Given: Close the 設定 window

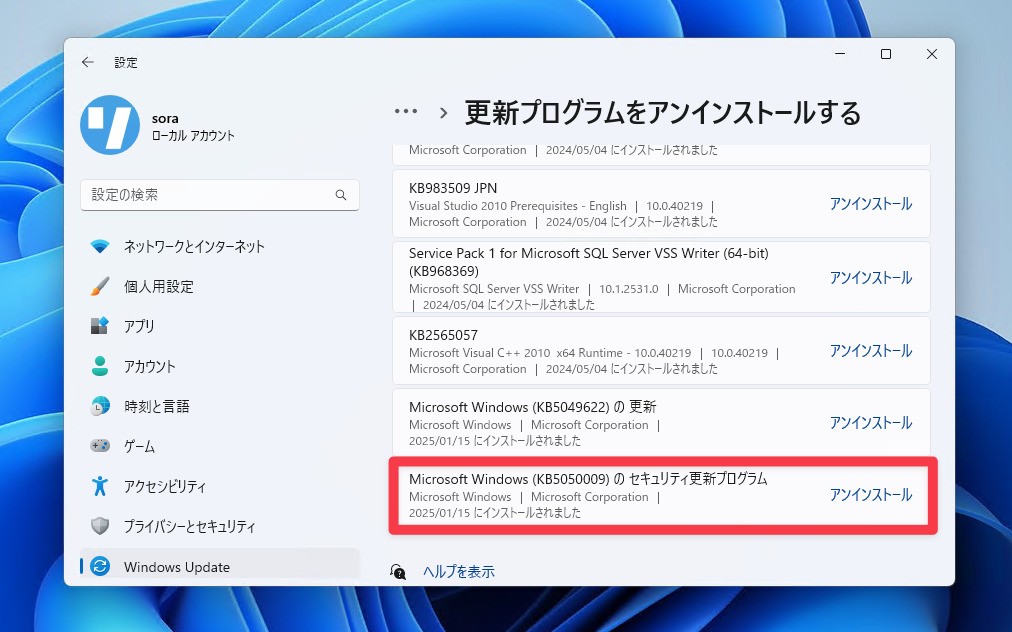Looking at the screenshot, I should tap(931, 54).
